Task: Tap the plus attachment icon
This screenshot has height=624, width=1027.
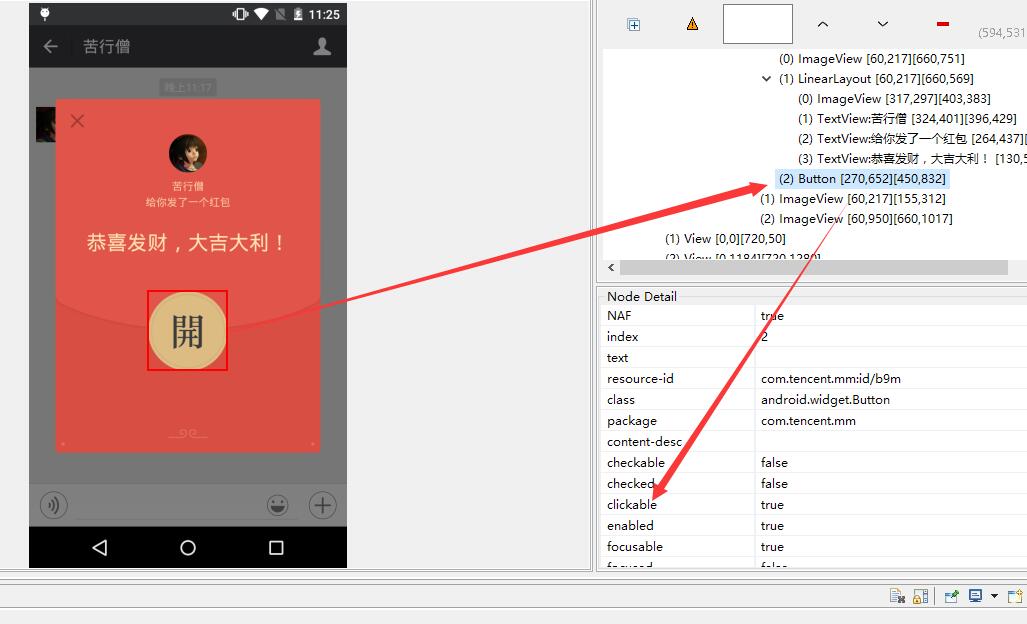Action: [x=322, y=505]
